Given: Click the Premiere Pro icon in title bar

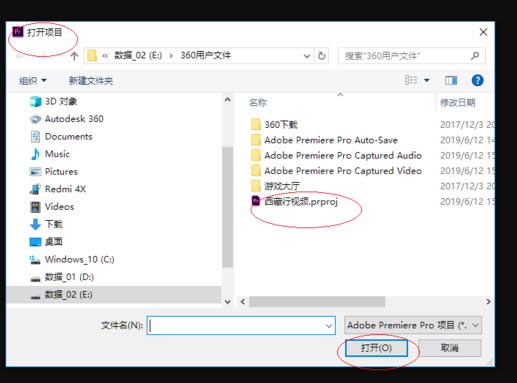Looking at the screenshot, I should (18, 32).
